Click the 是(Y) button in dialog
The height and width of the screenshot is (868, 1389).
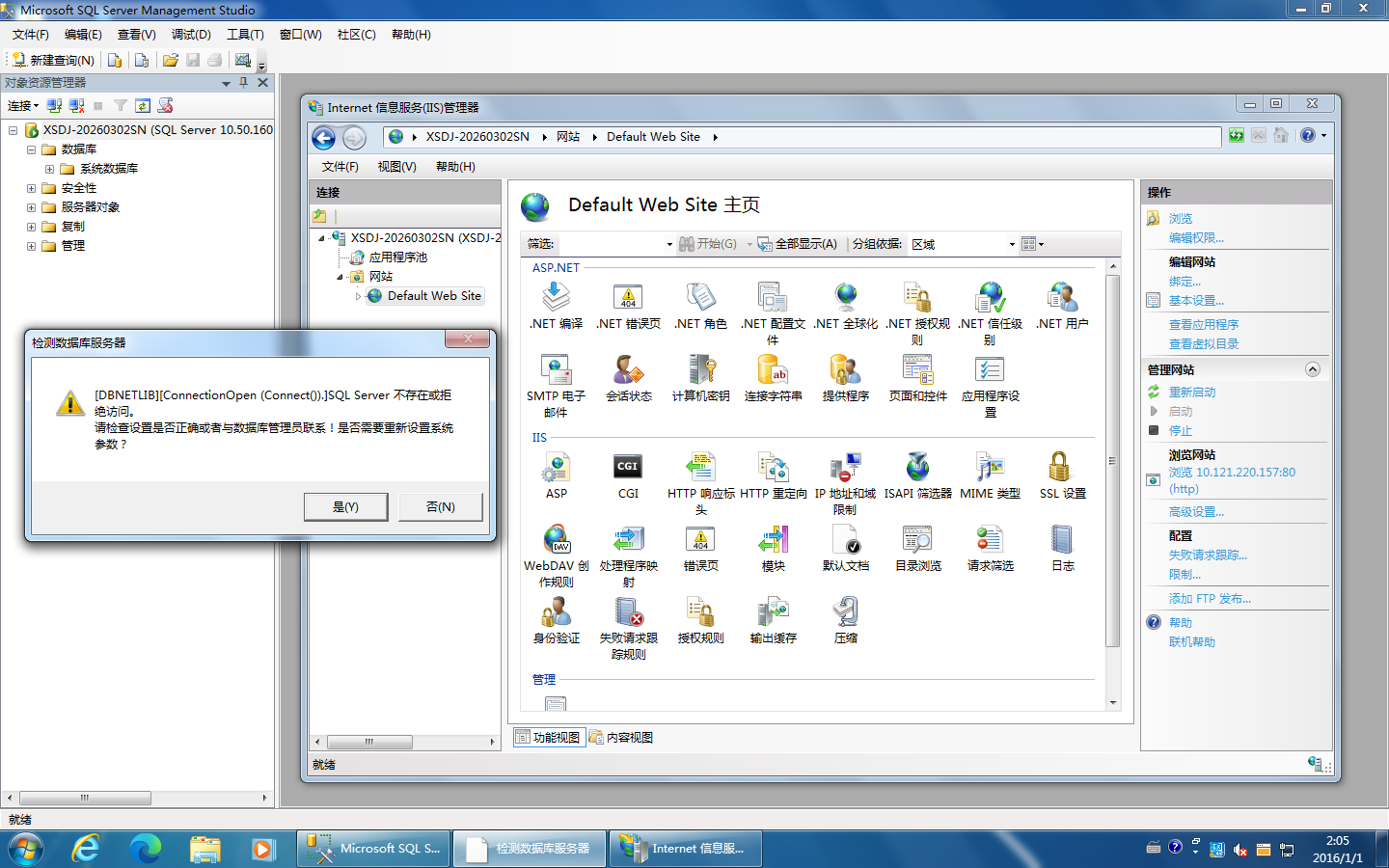345,507
